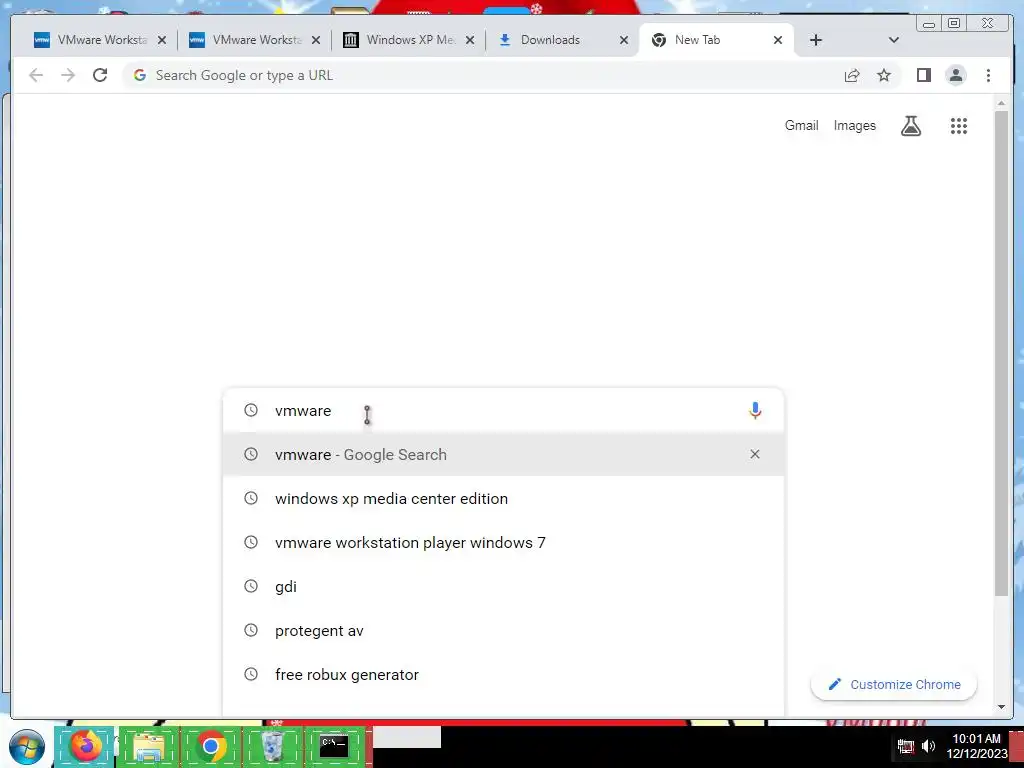Image resolution: width=1024 pixels, height=768 pixels.
Task: Click the taskbar clock showing 10:01 AM
Action: 976,746
